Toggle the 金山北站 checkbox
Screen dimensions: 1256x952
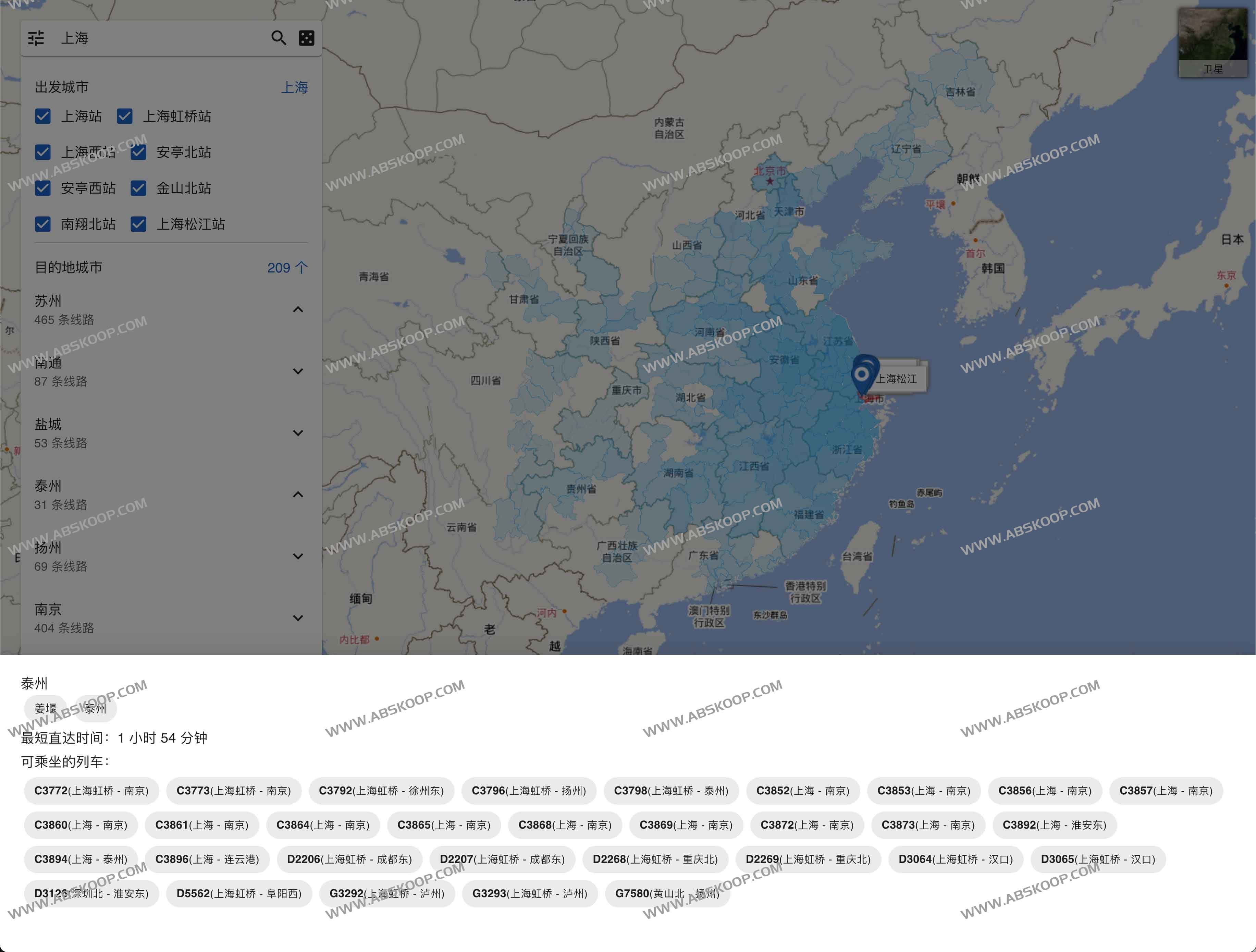coord(138,188)
